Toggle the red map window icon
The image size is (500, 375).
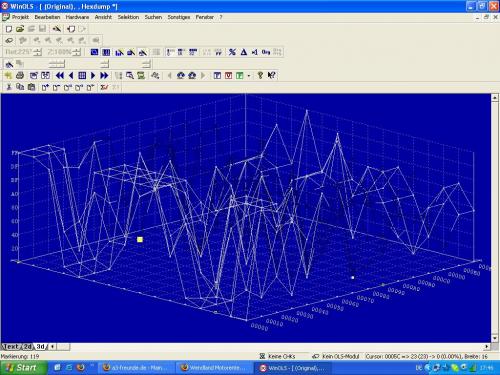[228, 76]
